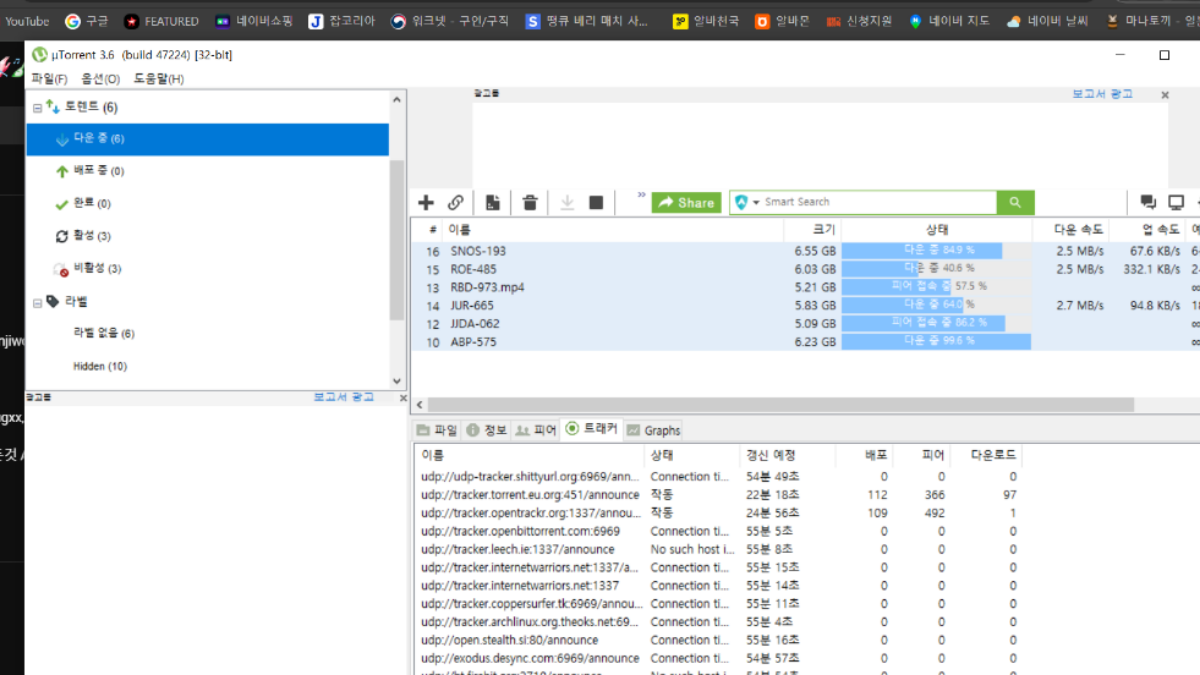Collapse the Torrents (토렌트) tree node
This screenshot has height=675, width=1200.
(38, 108)
